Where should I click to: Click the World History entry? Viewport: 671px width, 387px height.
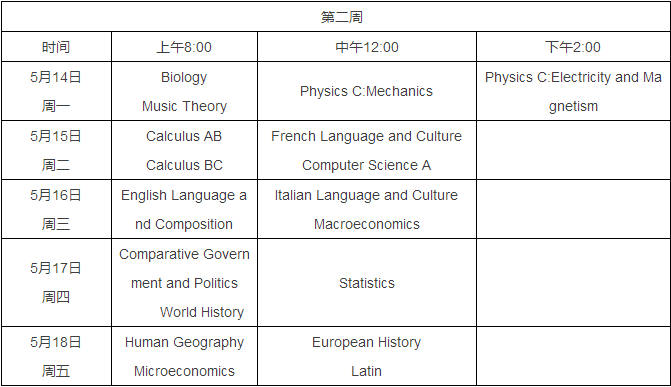[x=202, y=312]
